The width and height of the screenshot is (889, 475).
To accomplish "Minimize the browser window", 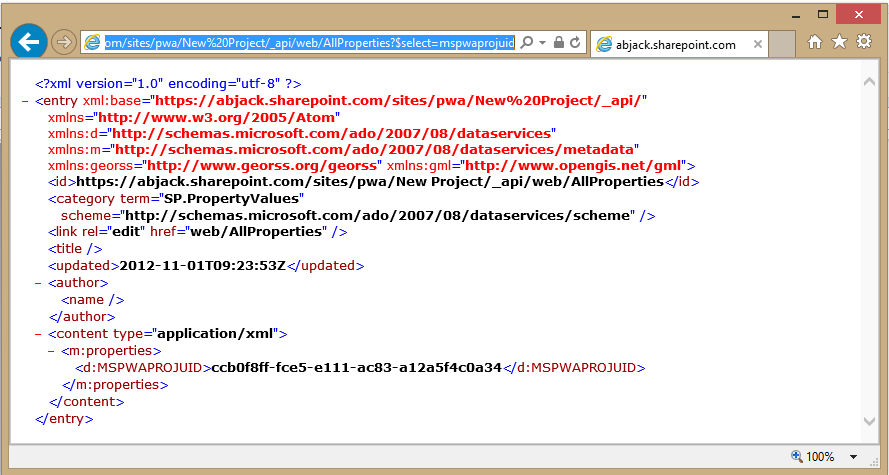I will [797, 15].
